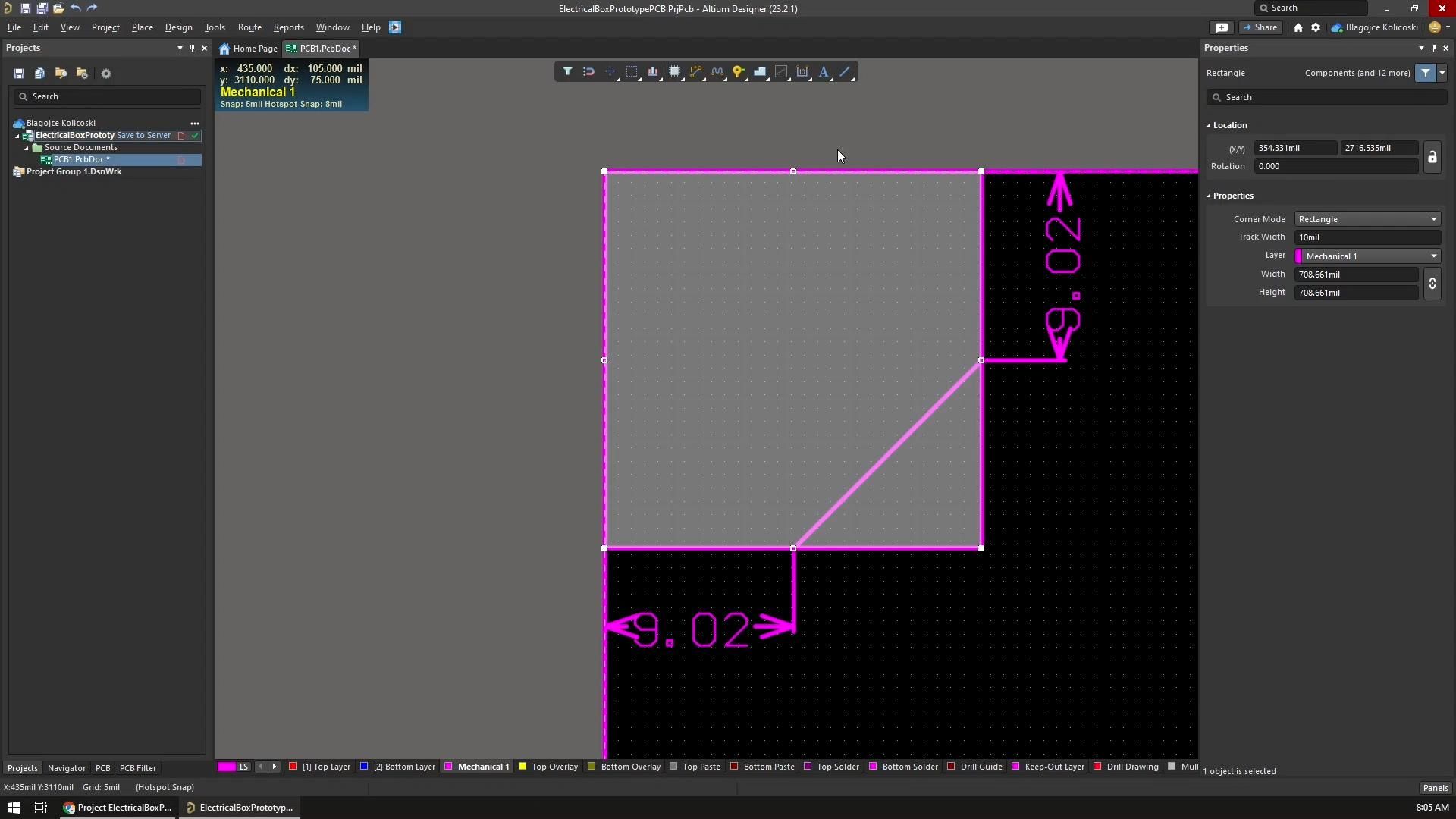This screenshot has height=819, width=1456.
Task: Open the Corner Mode dropdown
Action: [1432, 218]
